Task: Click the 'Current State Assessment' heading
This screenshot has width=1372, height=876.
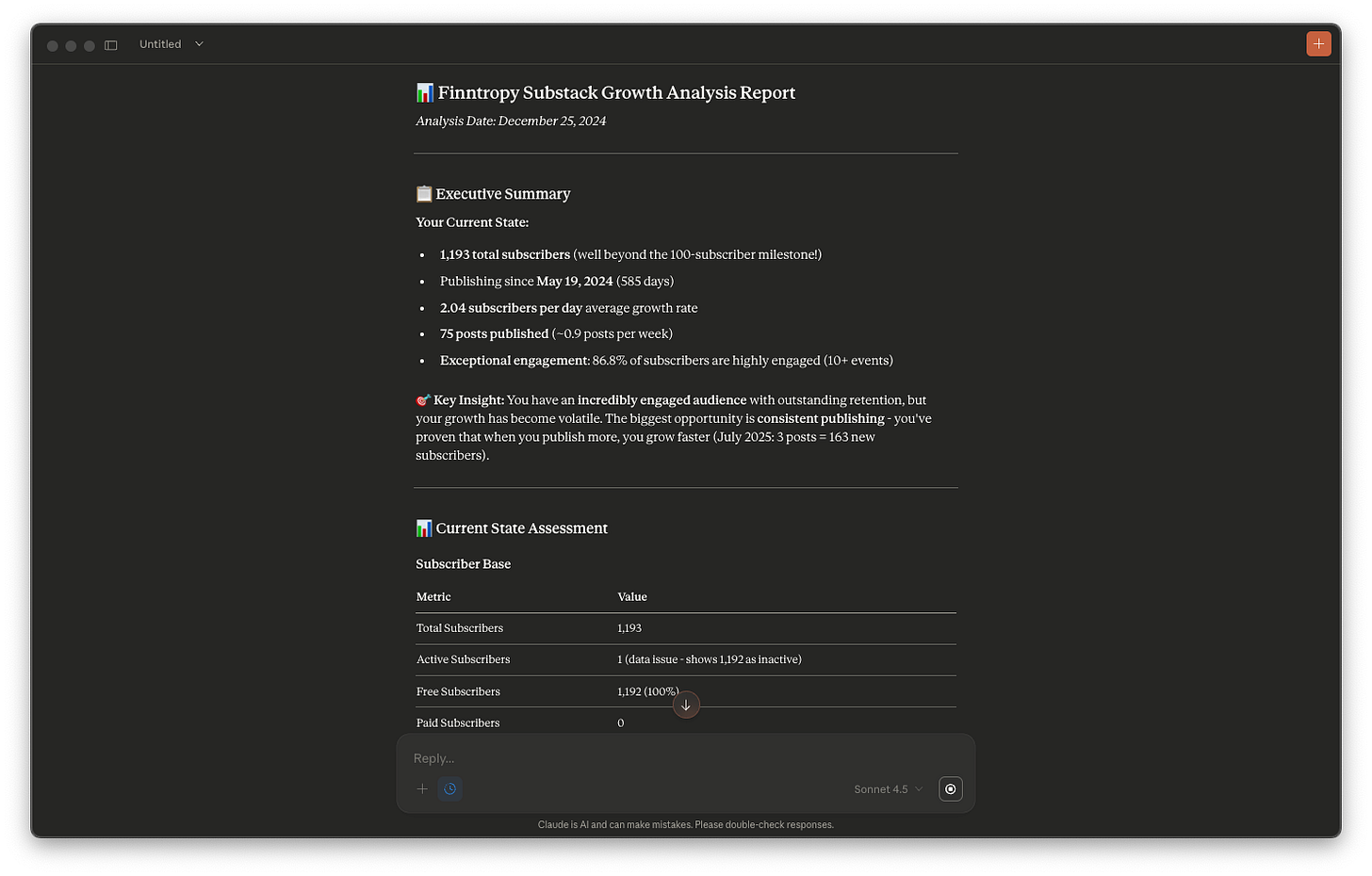Action: (521, 528)
